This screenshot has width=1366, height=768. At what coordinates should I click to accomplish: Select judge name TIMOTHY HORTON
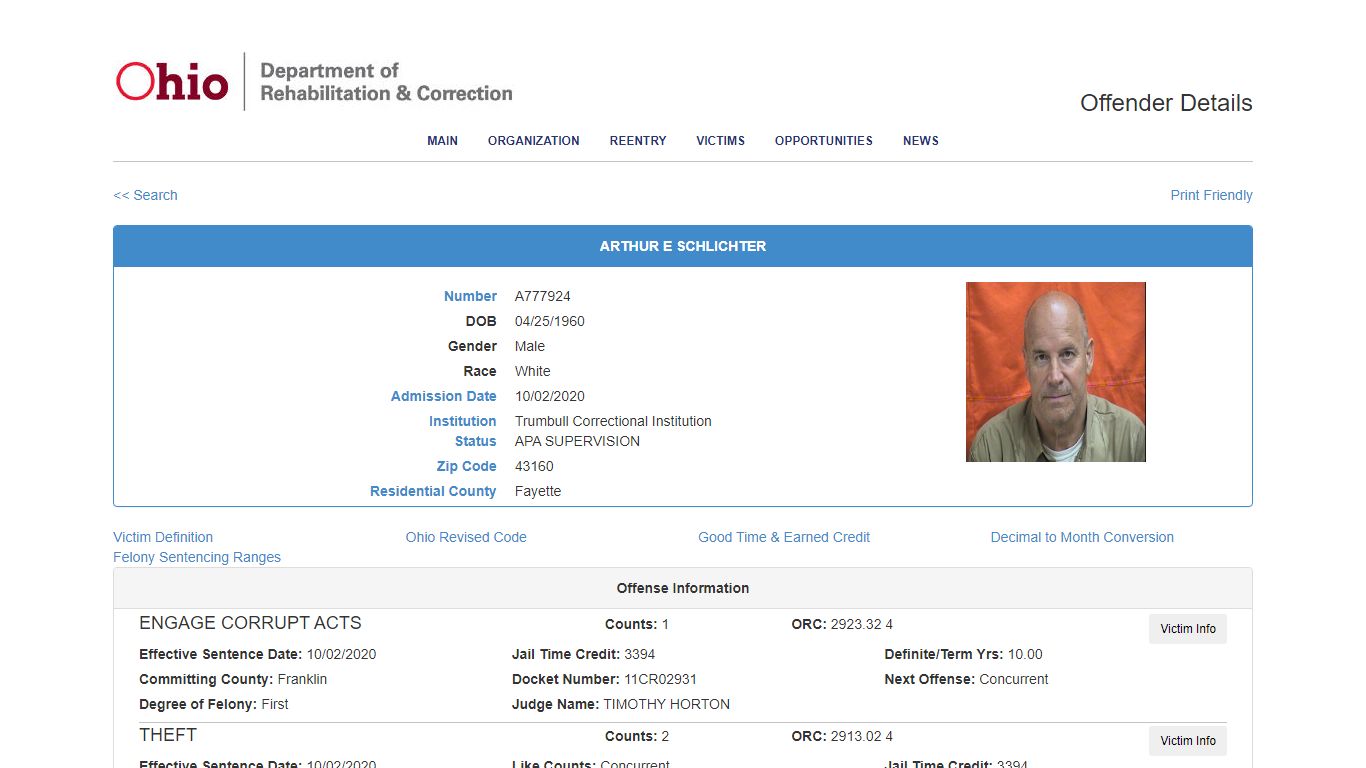click(x=667, y=704)
